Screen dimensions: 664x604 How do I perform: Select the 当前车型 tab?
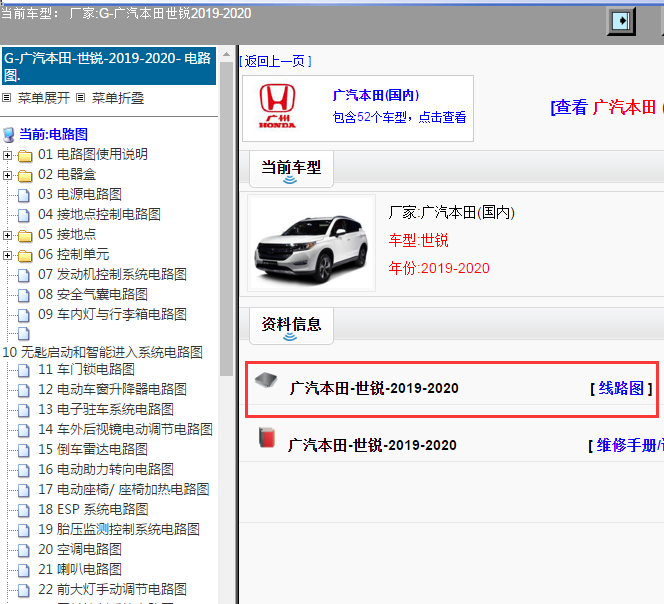click(x=291, y=169)
